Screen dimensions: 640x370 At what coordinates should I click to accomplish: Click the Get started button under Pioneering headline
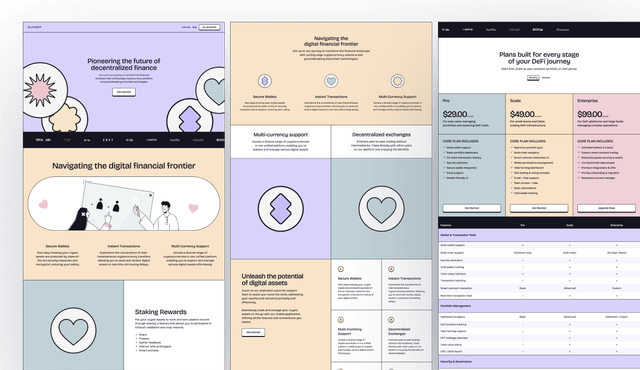tap(124, 92)
